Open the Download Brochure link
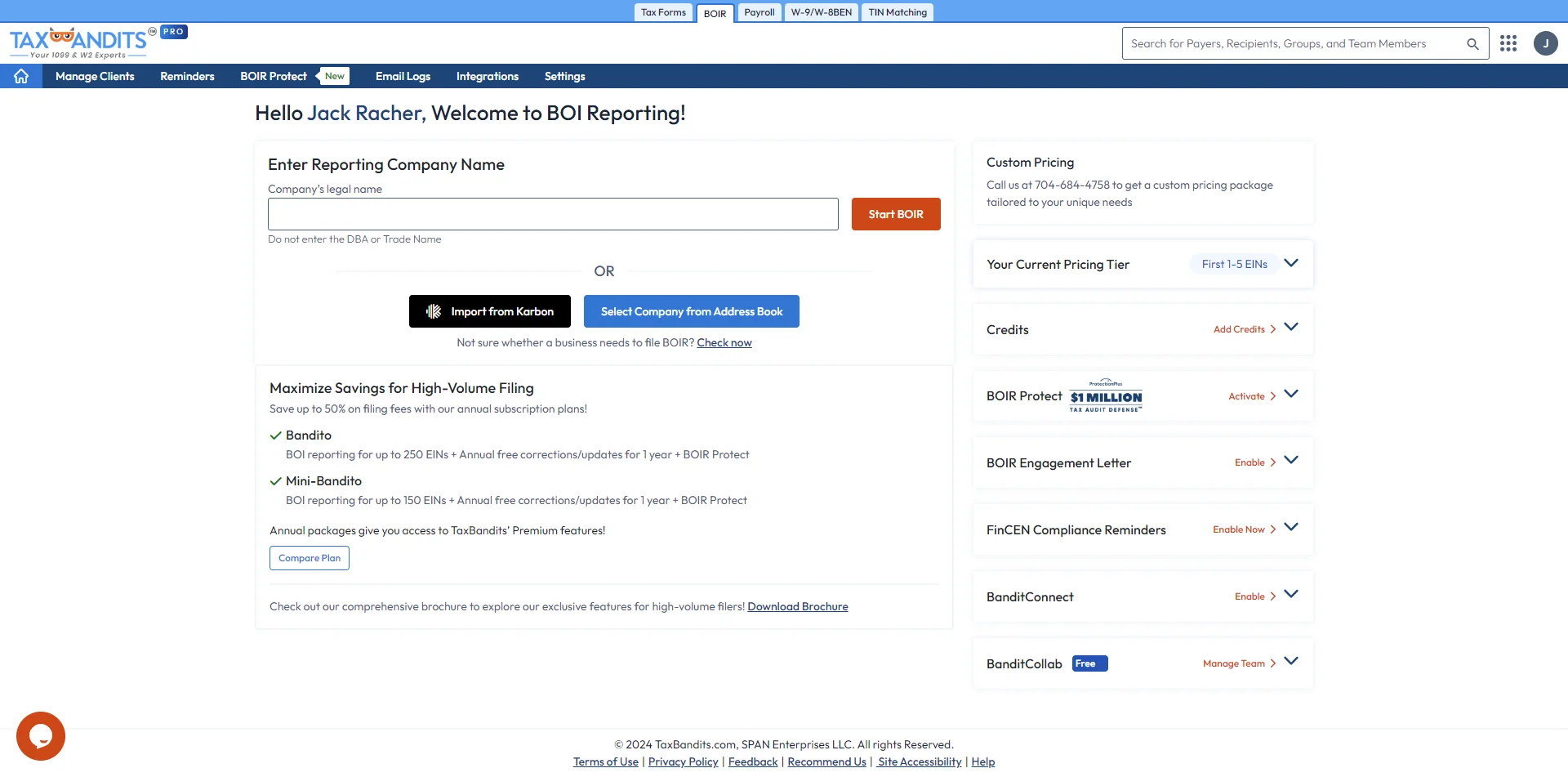 click(798, 606)
